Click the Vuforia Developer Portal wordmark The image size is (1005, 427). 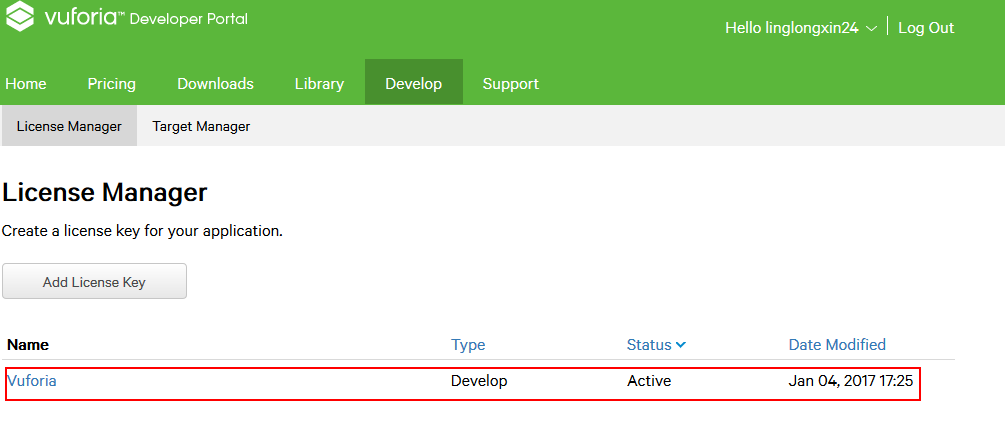coord(146,18)
